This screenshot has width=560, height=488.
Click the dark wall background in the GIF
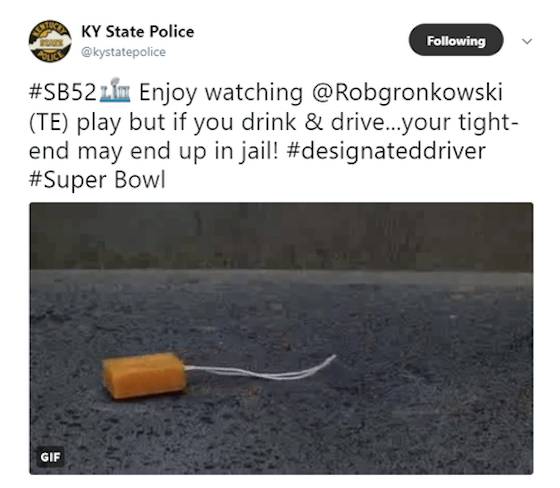[x=281, y=236]
